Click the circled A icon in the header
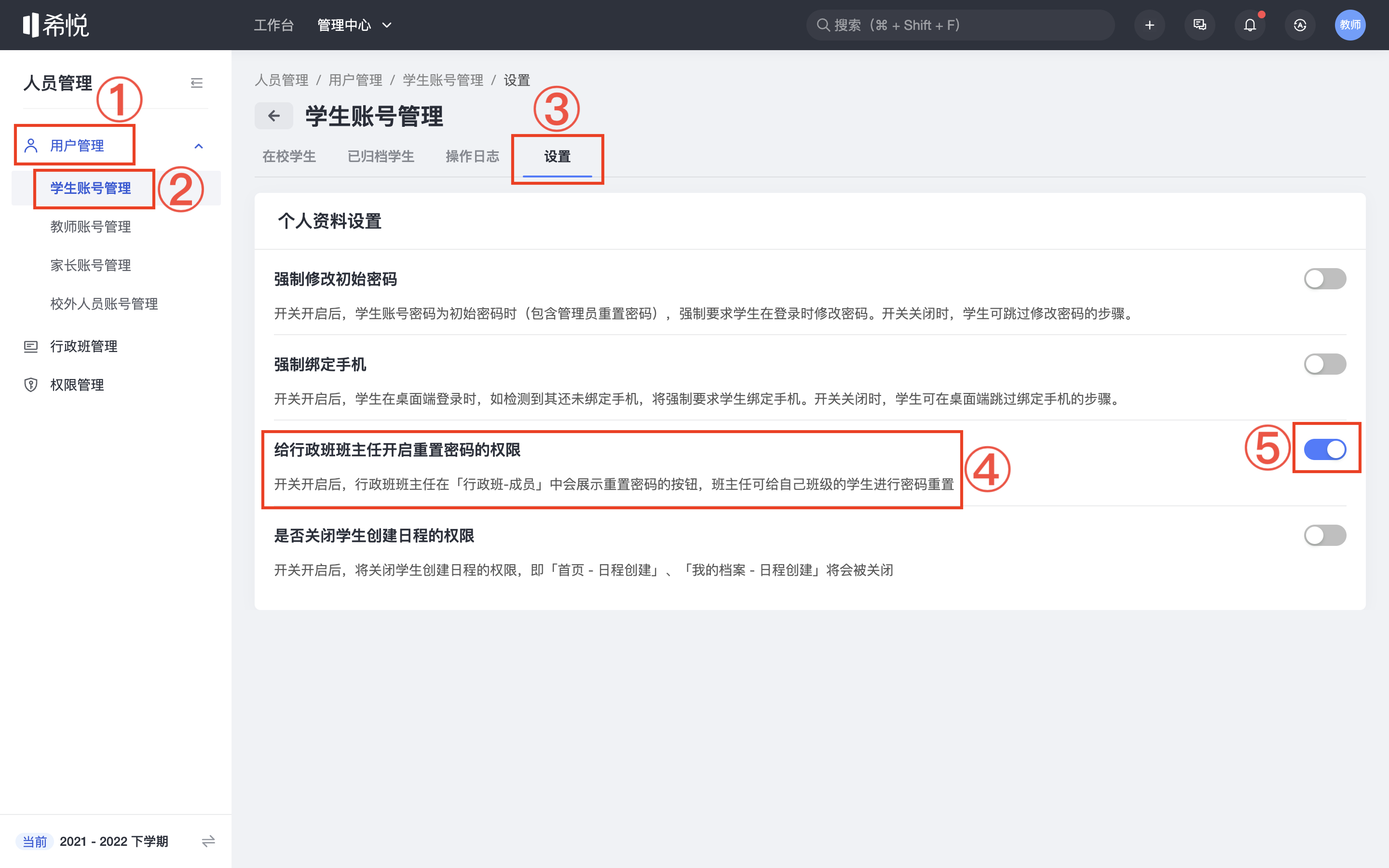Screen dimensions: 1389x868 tap(1300, 25)
